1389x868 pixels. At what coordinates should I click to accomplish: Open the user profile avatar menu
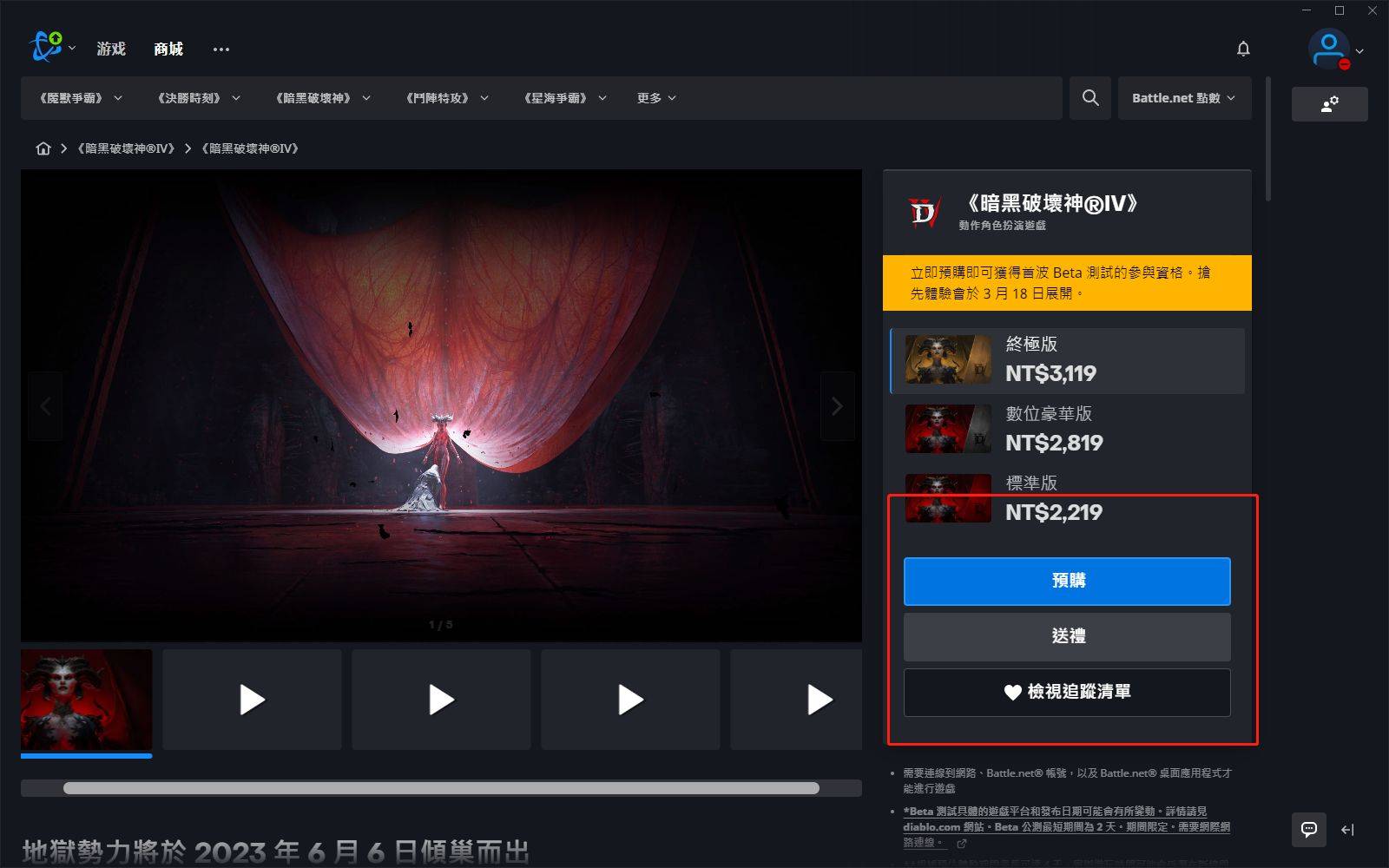tap(1328, 49)
